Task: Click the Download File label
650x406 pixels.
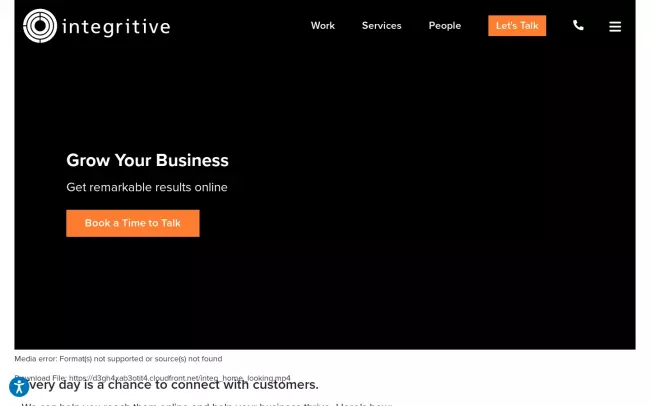Action: (x=41, y=378)
